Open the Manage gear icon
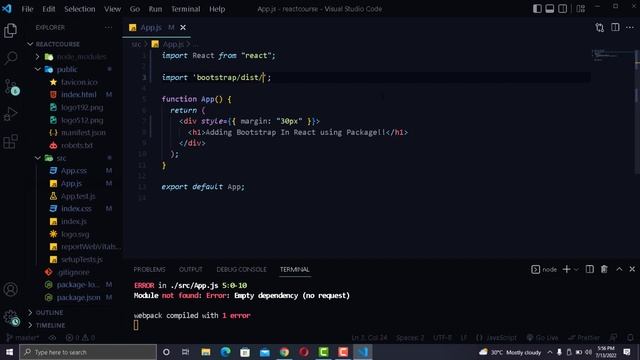 pos(11,318)
